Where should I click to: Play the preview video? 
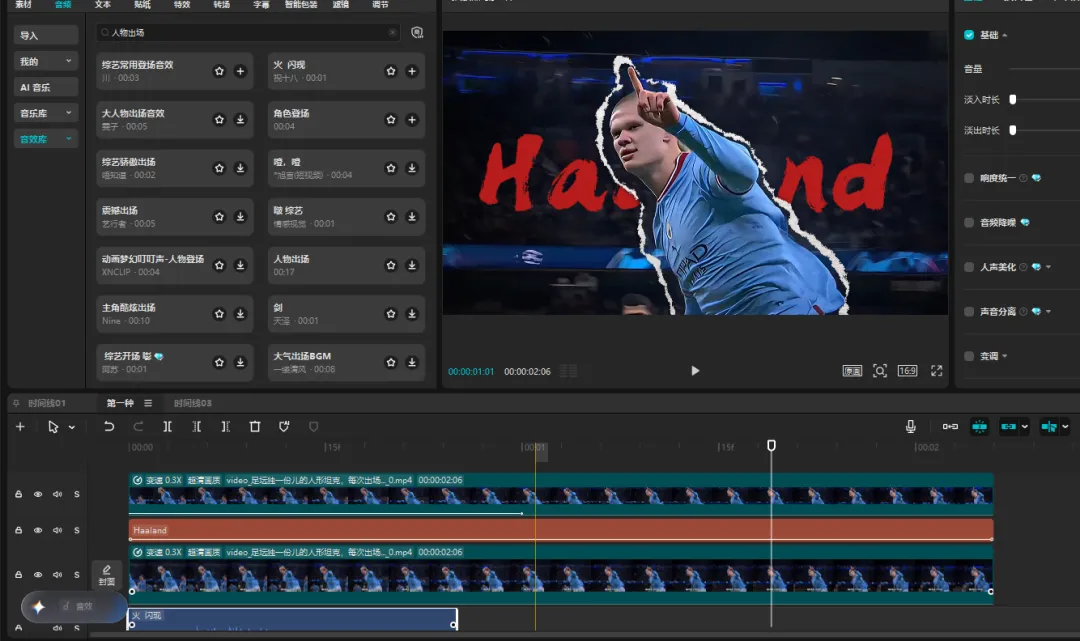pyautogui.click(x=695, y=371)
